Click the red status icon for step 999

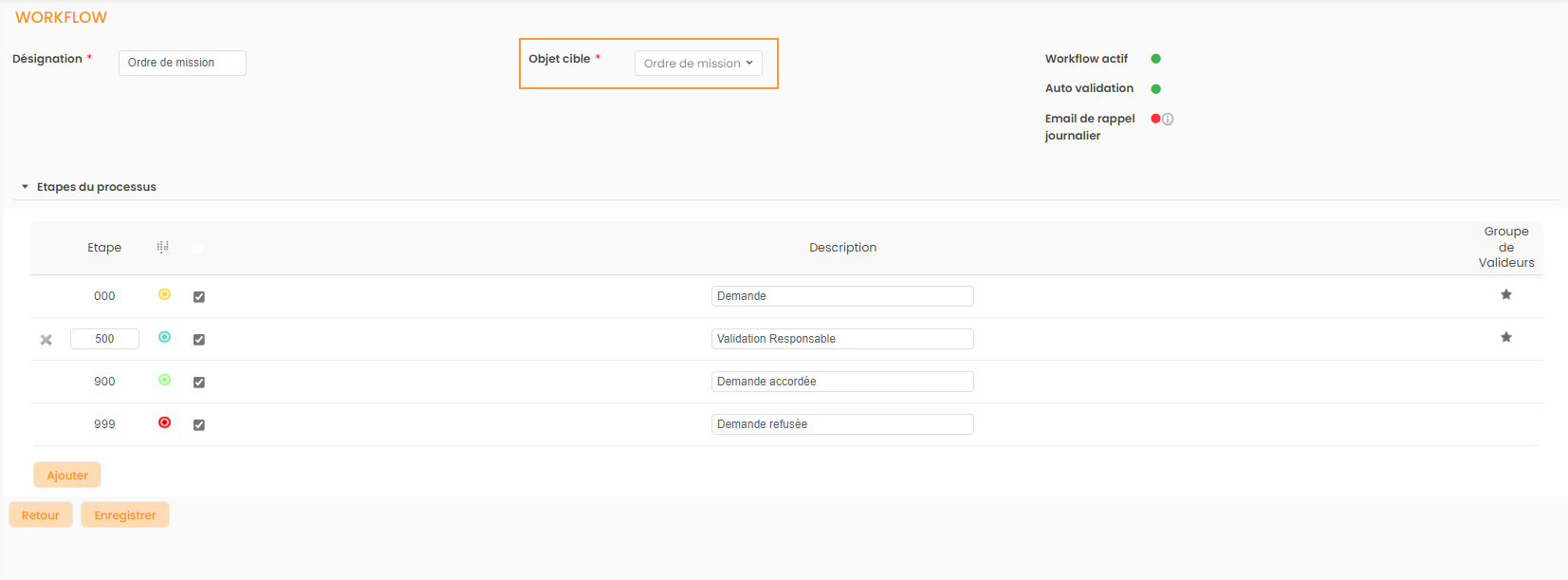pos(164,422)
